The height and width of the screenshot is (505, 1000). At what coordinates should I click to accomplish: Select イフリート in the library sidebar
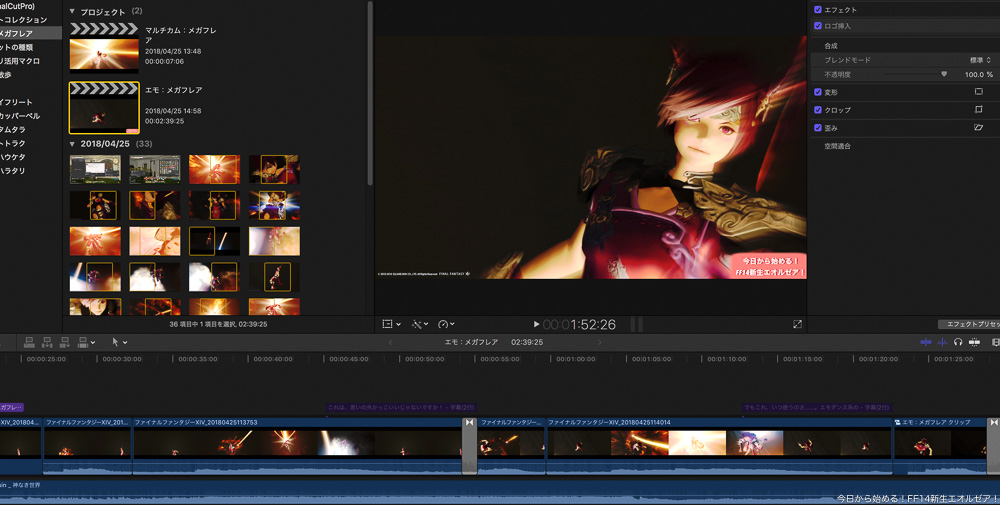[16, 102]
